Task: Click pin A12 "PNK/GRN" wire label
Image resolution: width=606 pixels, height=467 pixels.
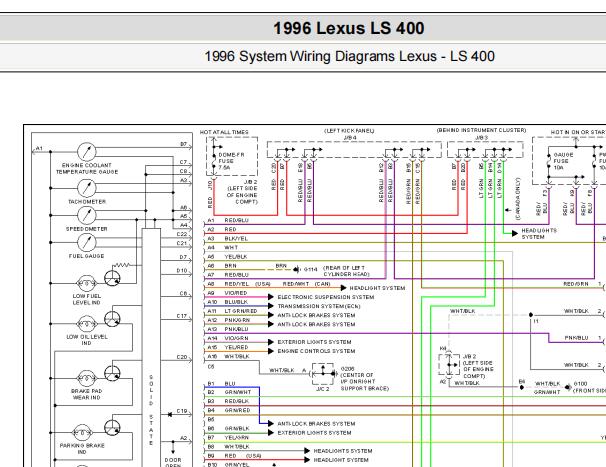Action: point(237,320)
